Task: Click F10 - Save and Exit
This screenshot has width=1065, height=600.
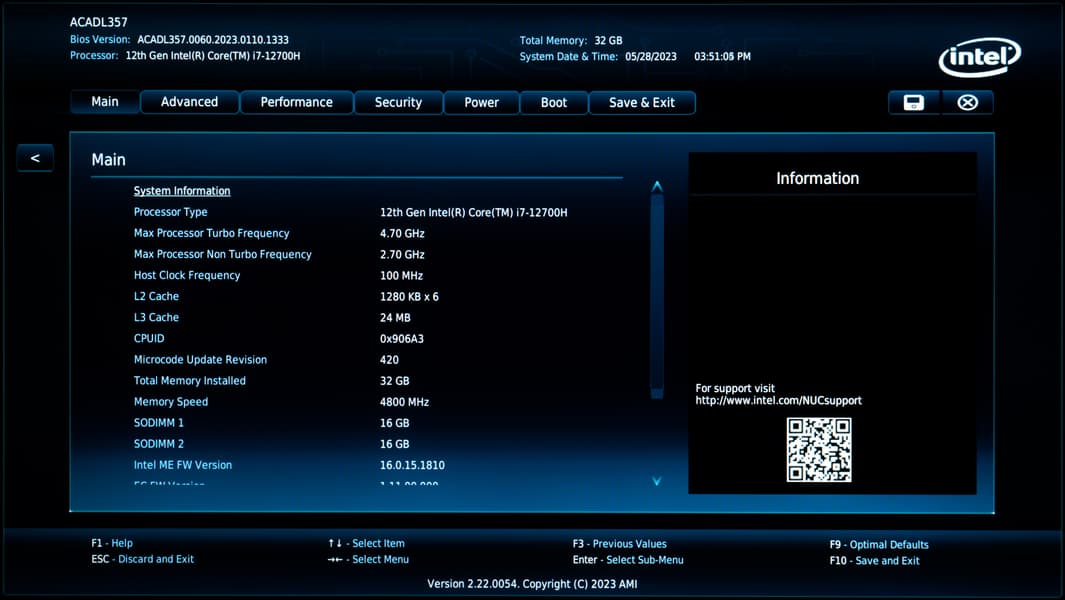Action: pos(874,561)
